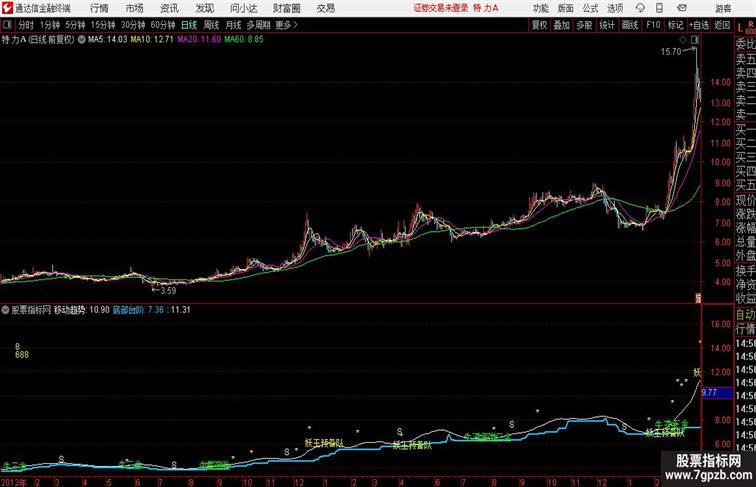Switch to 分时 chart period
Screen dimensions: 756x487
pyautogui.click(x=26, y=25)
